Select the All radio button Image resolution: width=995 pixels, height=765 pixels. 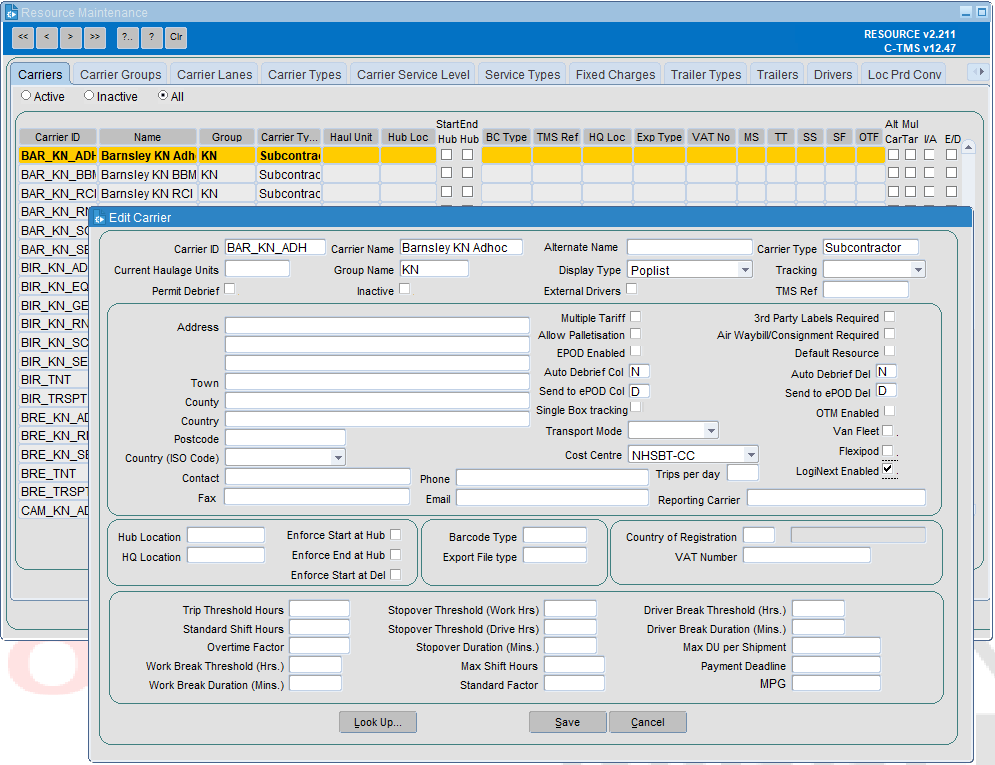click(x=163, y=95)
